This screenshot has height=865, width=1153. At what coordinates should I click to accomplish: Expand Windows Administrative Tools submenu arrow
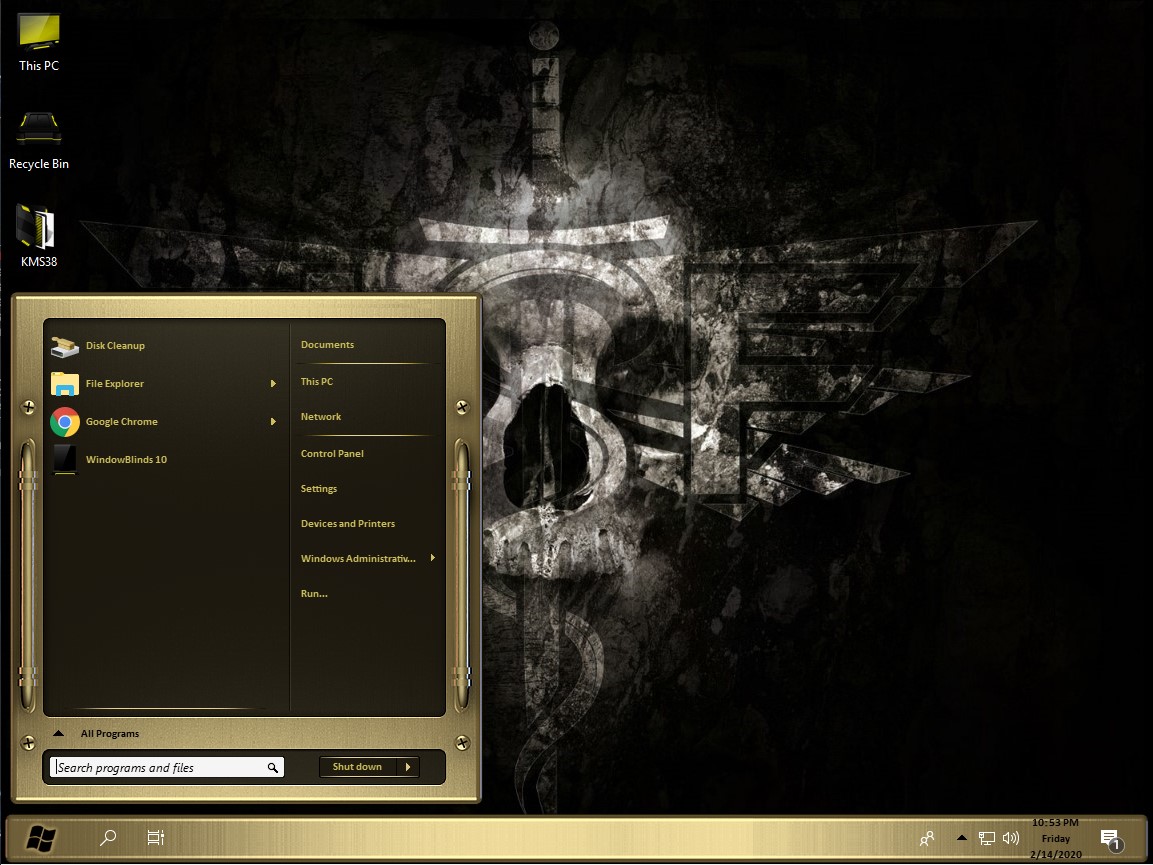click(x=432, y=558)
